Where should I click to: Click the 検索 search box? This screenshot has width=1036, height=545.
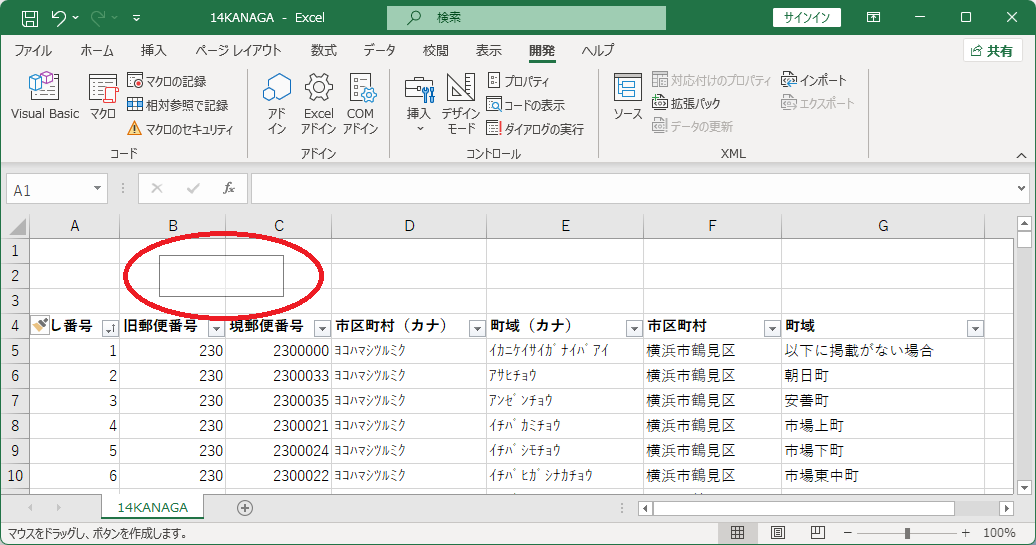[526, 18]
